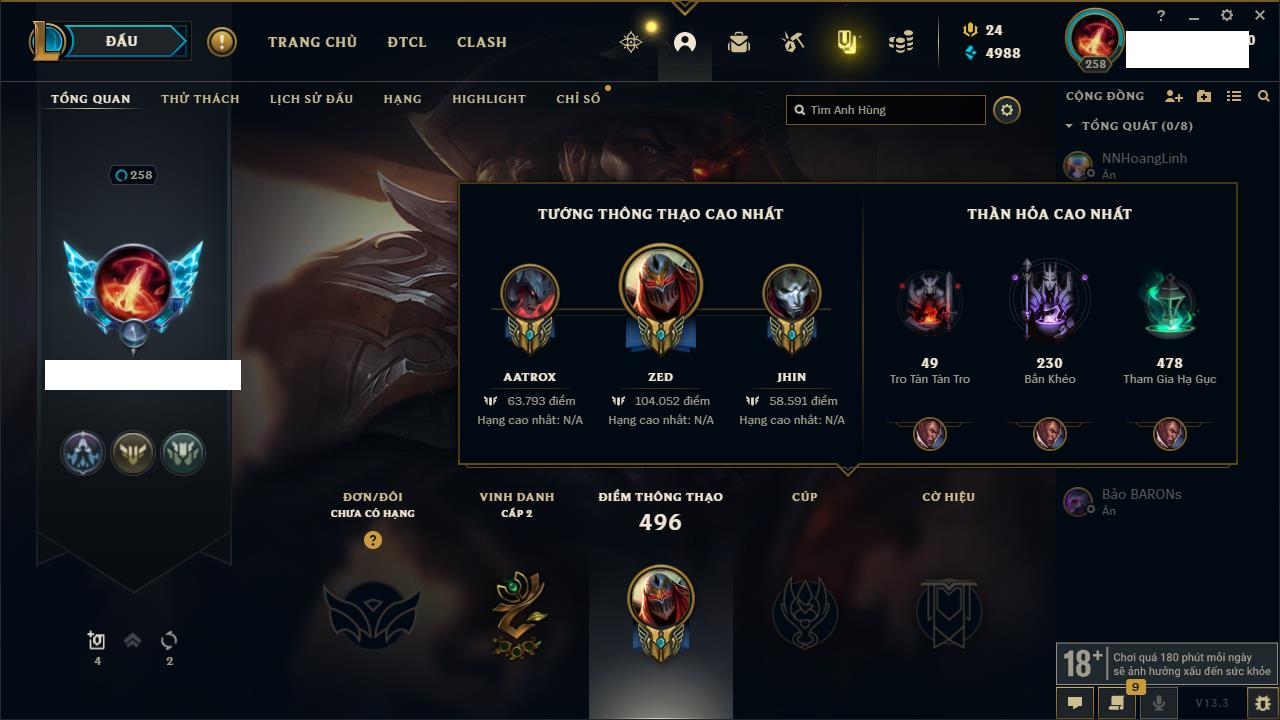Open the chat bubble icon at bottom
The width and height of the screenshot is (1280, 720).
pyautogui.click(x=1075, y=703)
